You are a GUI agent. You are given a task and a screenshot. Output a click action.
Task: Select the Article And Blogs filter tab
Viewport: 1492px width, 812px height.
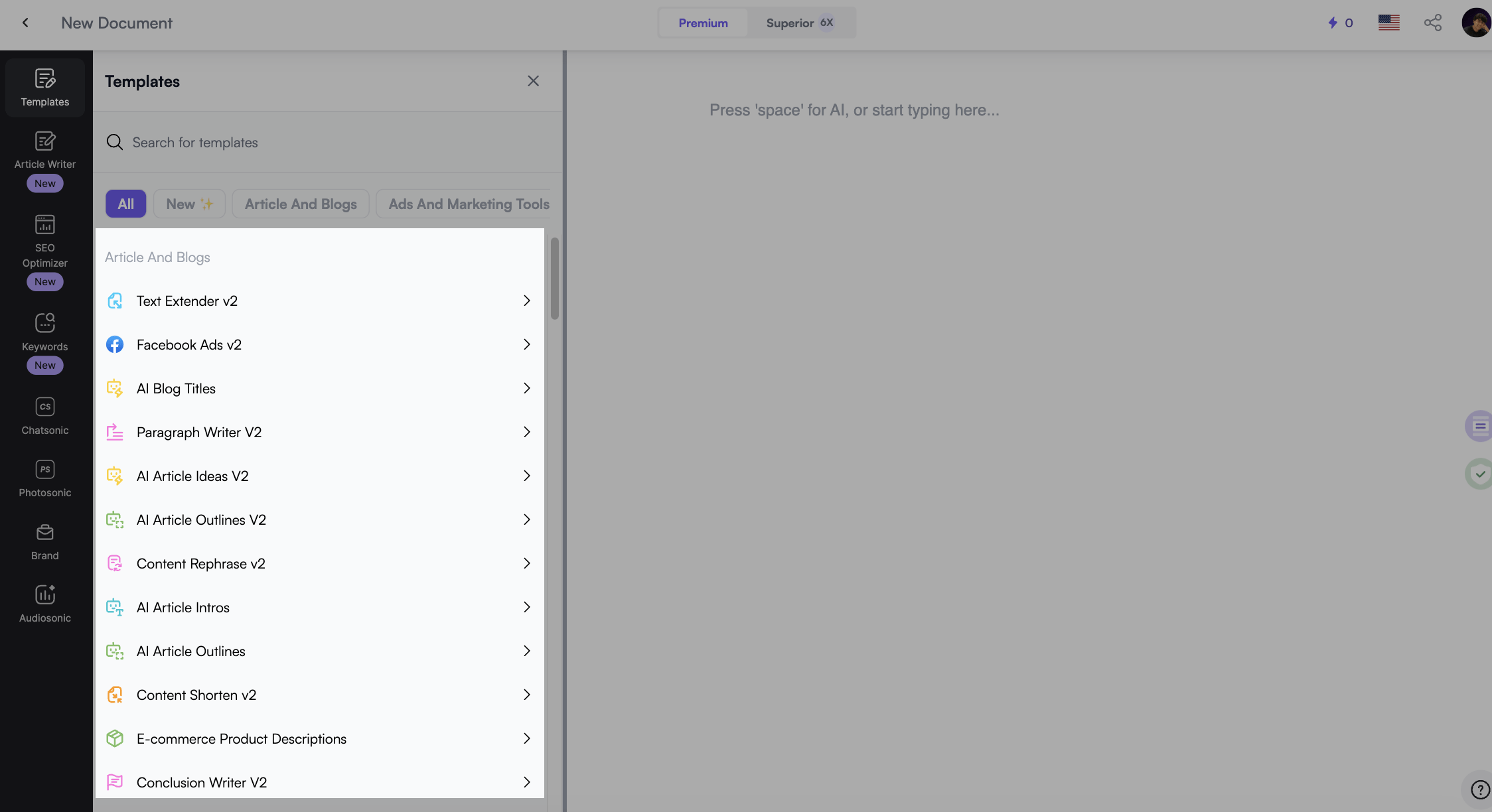pyautogui.click(x=300, y=203)
